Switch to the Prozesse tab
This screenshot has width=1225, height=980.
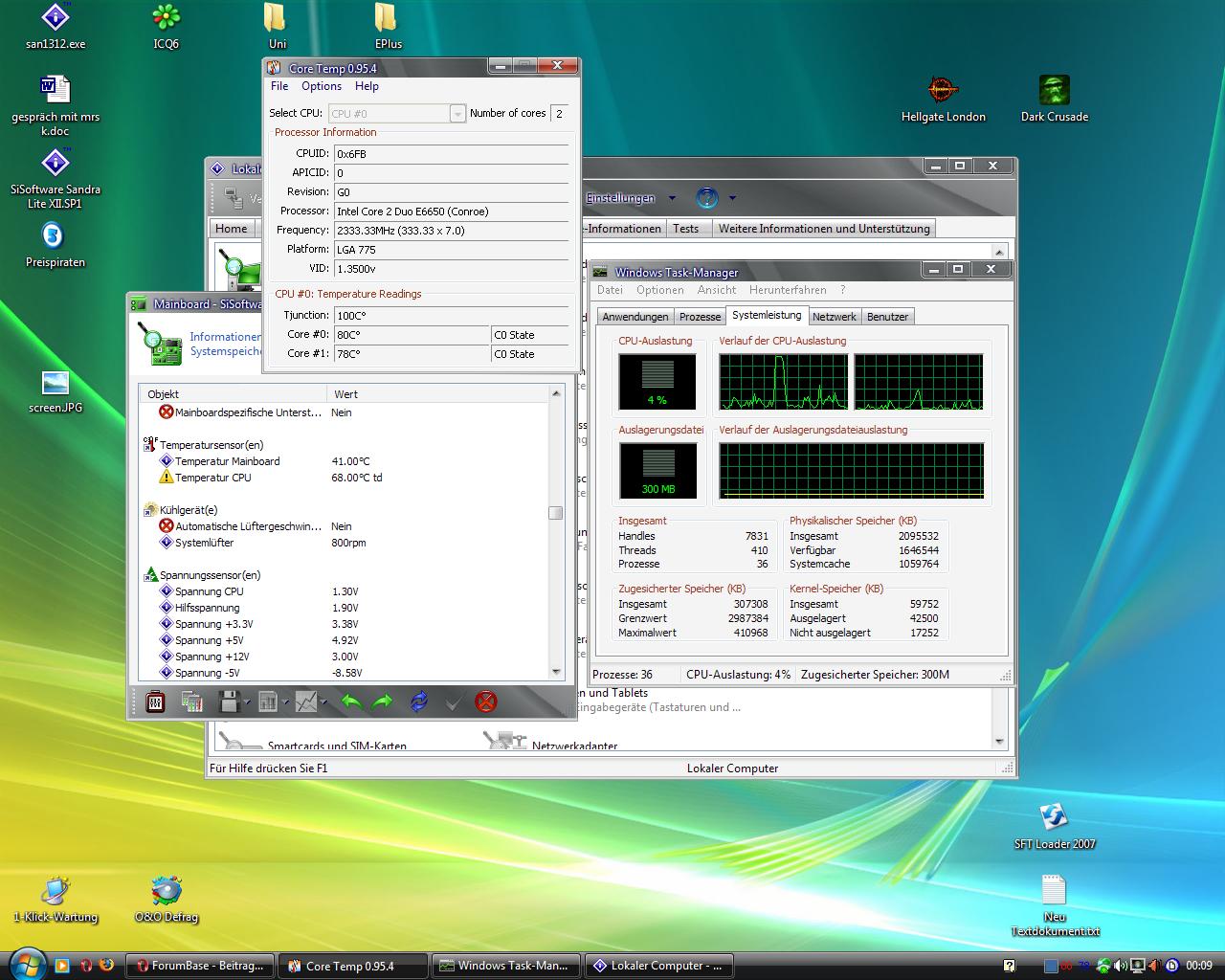coord(700,317)
